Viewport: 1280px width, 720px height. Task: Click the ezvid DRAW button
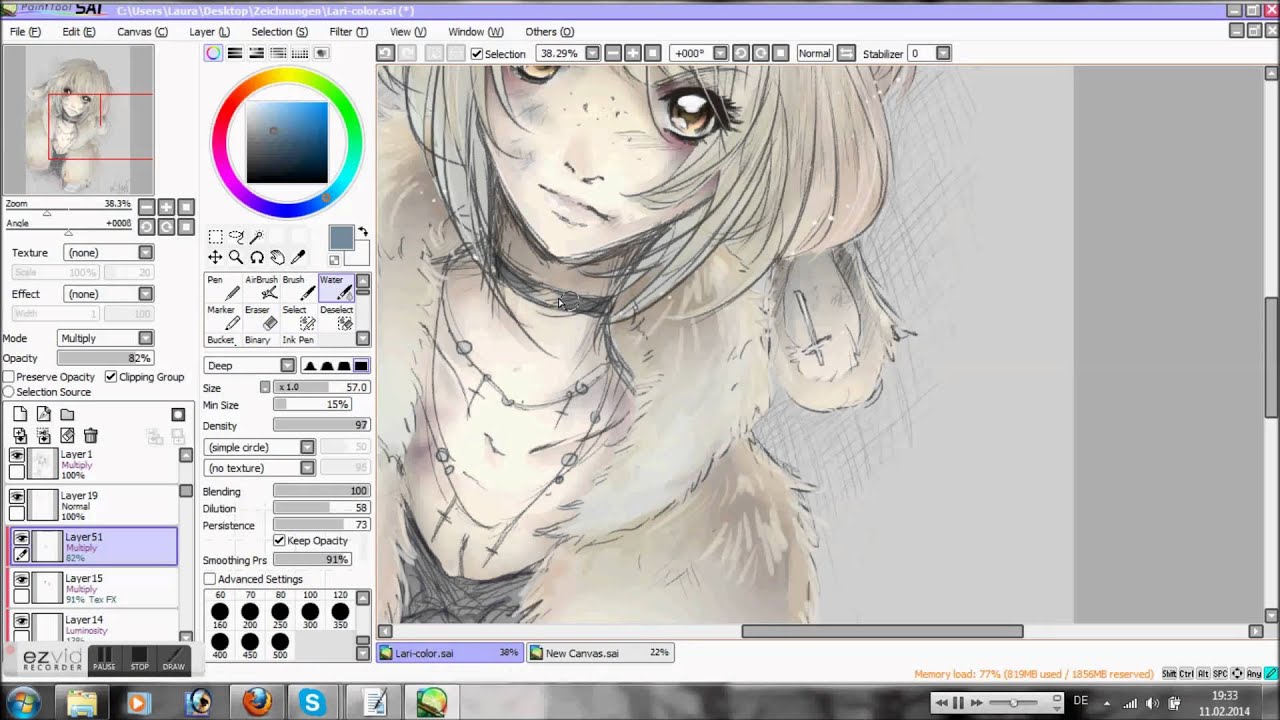click(x=173, y=660)
